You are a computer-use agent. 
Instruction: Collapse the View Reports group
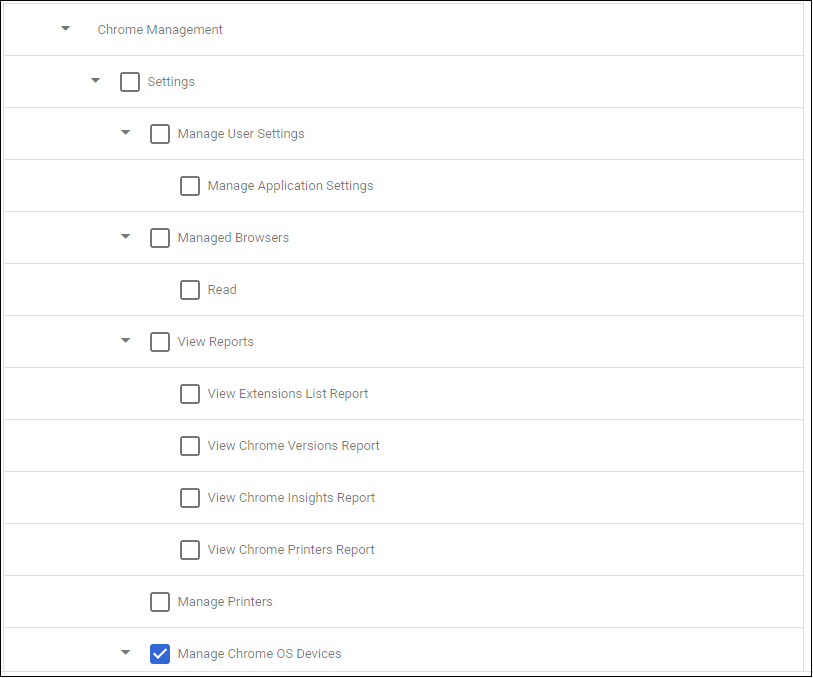click(x=125, y=341)
